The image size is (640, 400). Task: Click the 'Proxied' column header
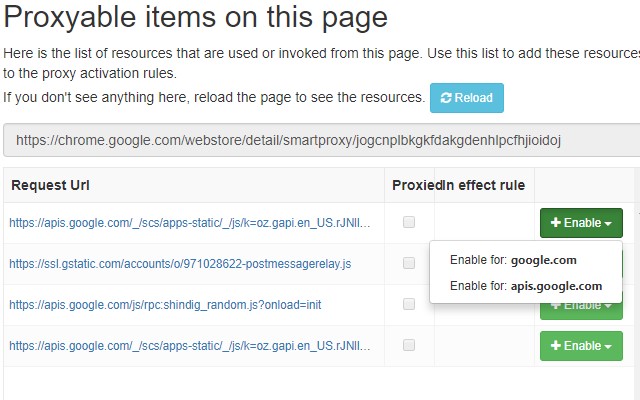(x=413, y=185)
